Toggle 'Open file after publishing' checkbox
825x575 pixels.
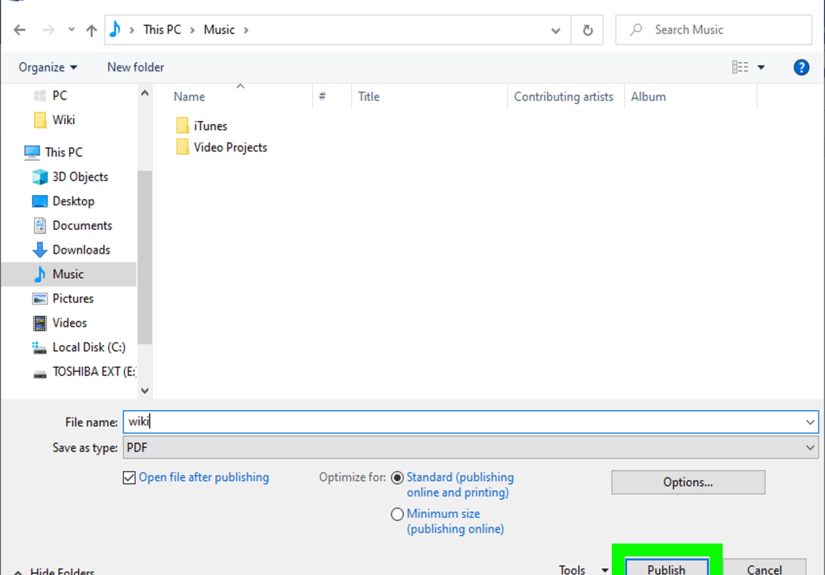coord(129,477)
